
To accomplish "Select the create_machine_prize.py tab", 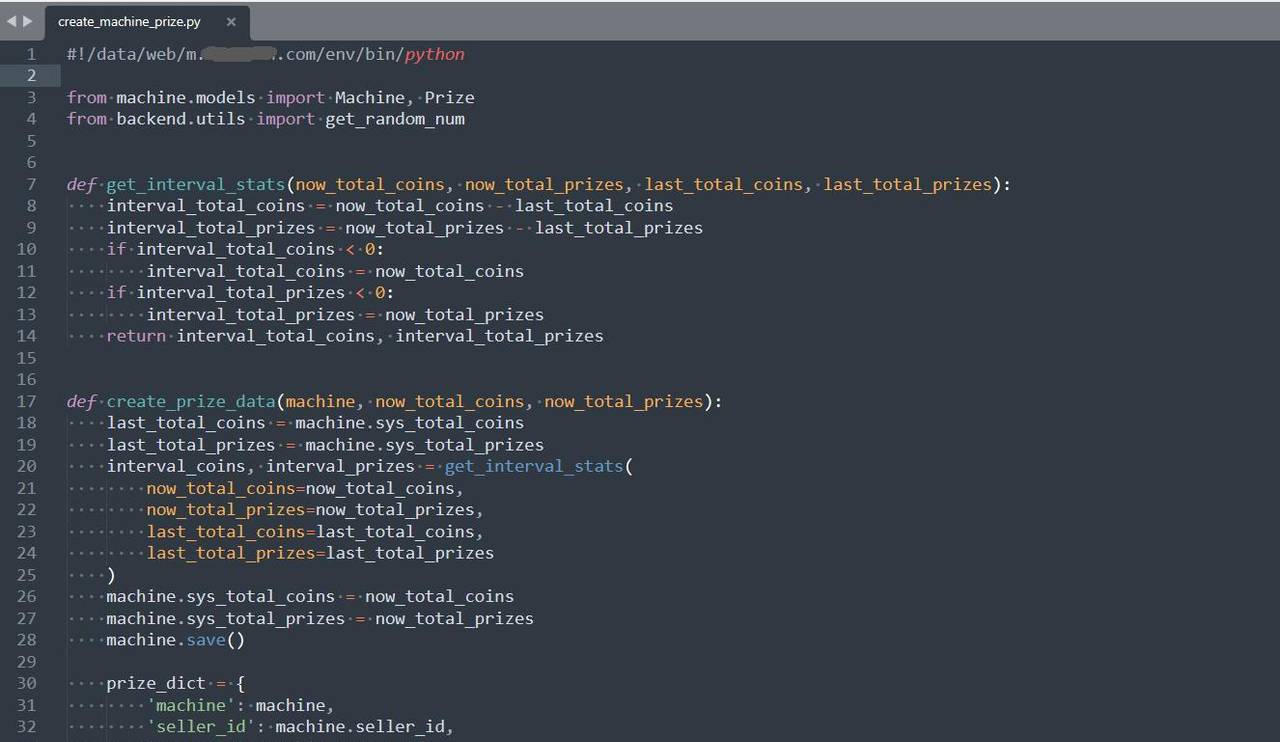I will pyautogui.click(x=128, y=21).
